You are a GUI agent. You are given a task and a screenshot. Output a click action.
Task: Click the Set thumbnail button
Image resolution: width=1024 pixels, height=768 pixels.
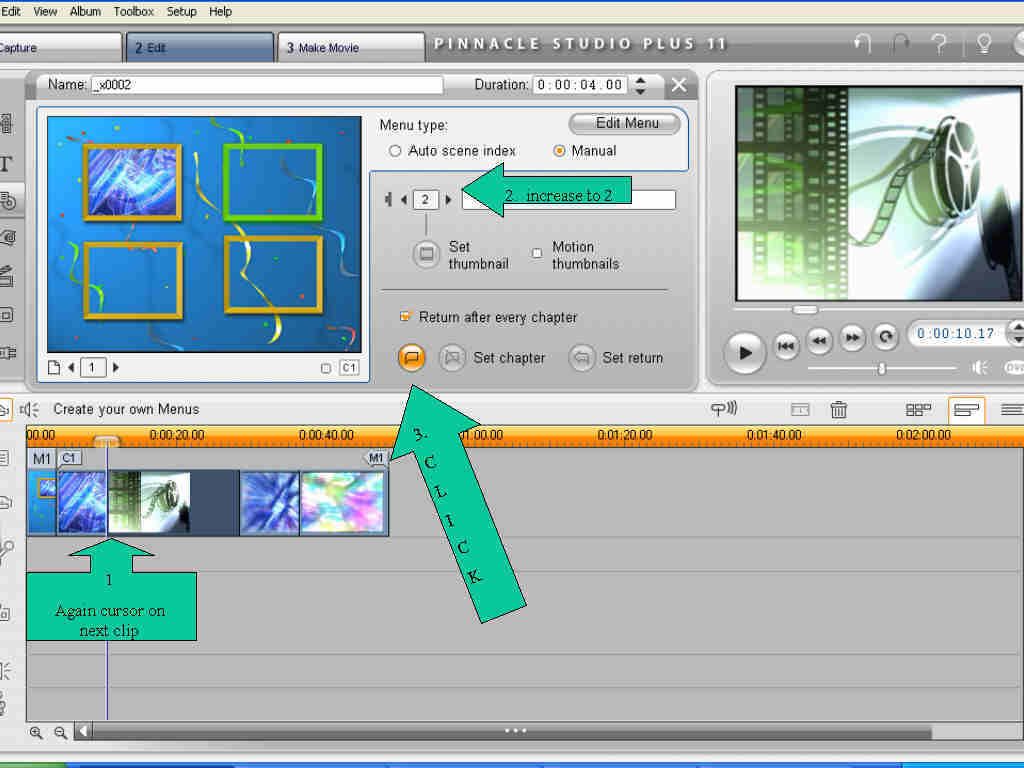pos(426,253)
